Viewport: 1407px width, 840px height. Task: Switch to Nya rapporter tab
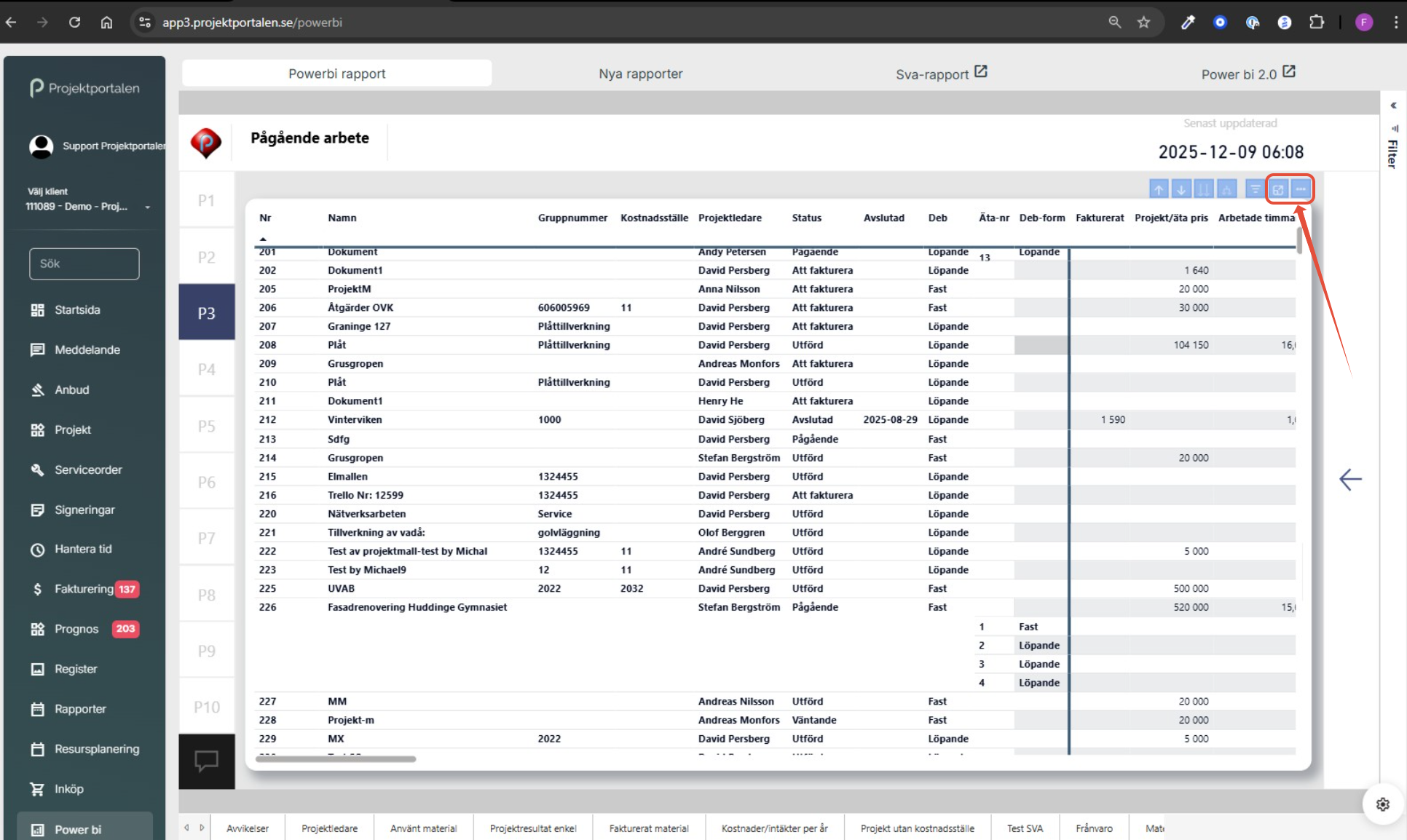tap(640, 74)
